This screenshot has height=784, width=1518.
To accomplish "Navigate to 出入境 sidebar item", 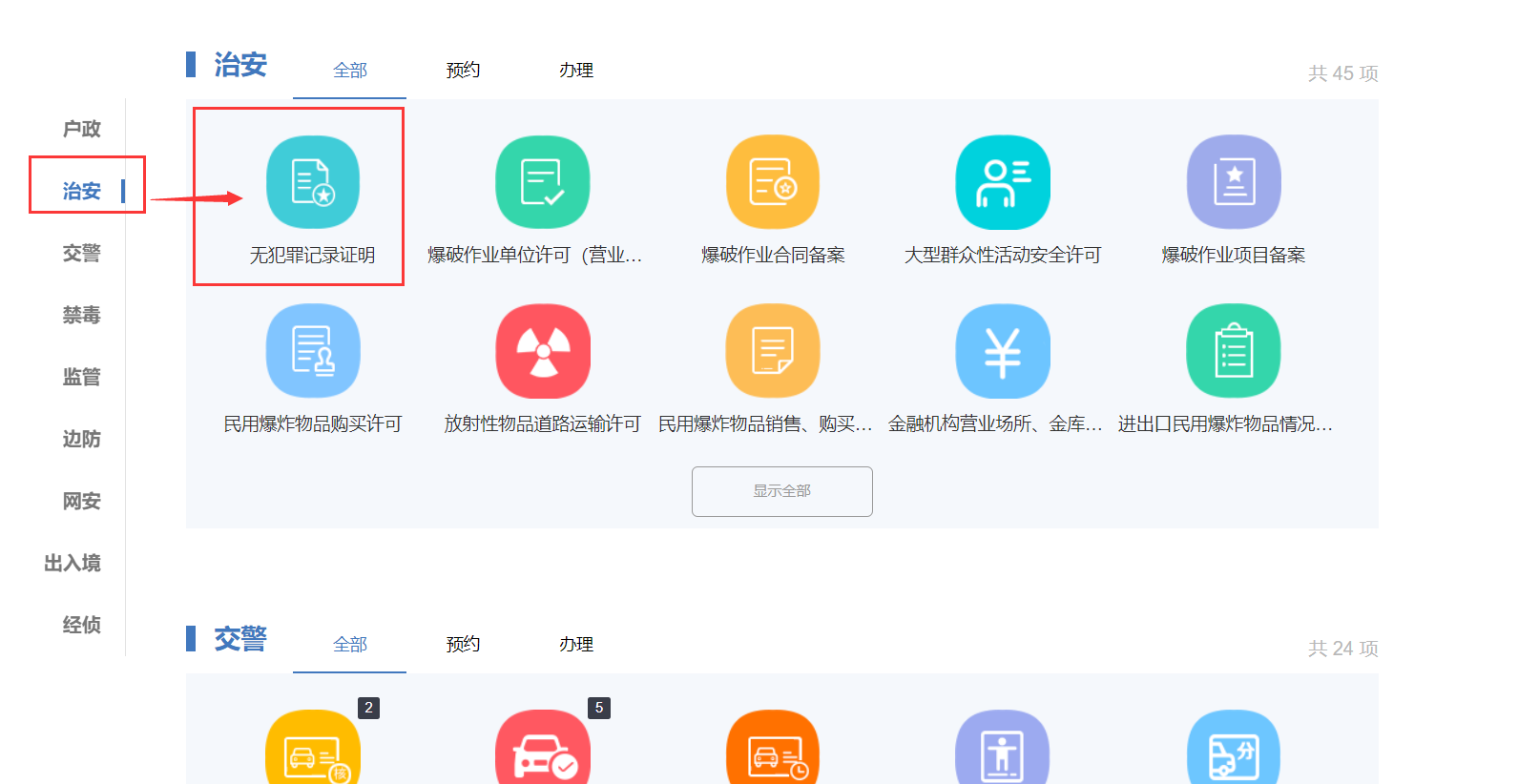I will [x=73, y=563].
